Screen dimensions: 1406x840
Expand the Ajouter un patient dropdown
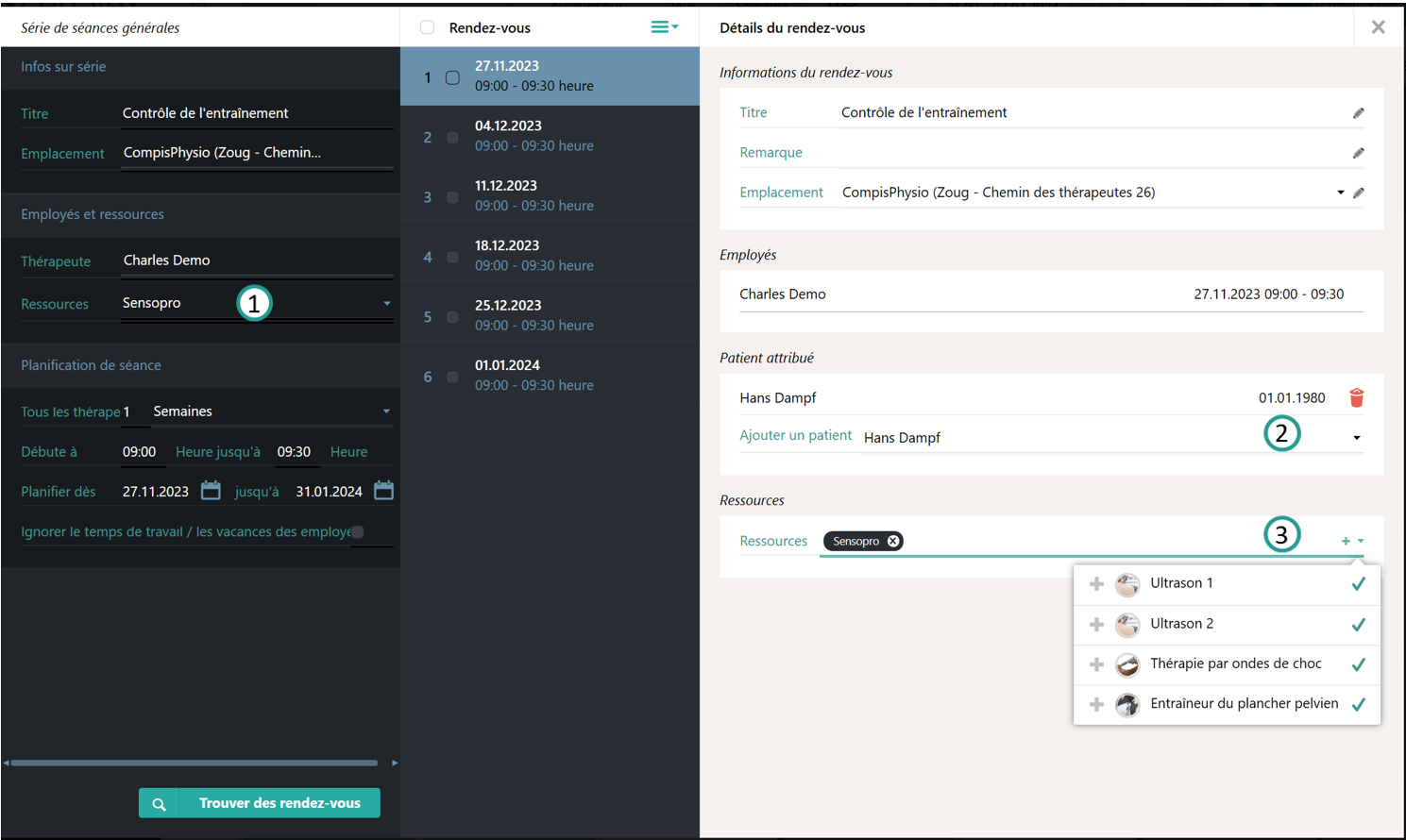click(x=1356, y=438)
